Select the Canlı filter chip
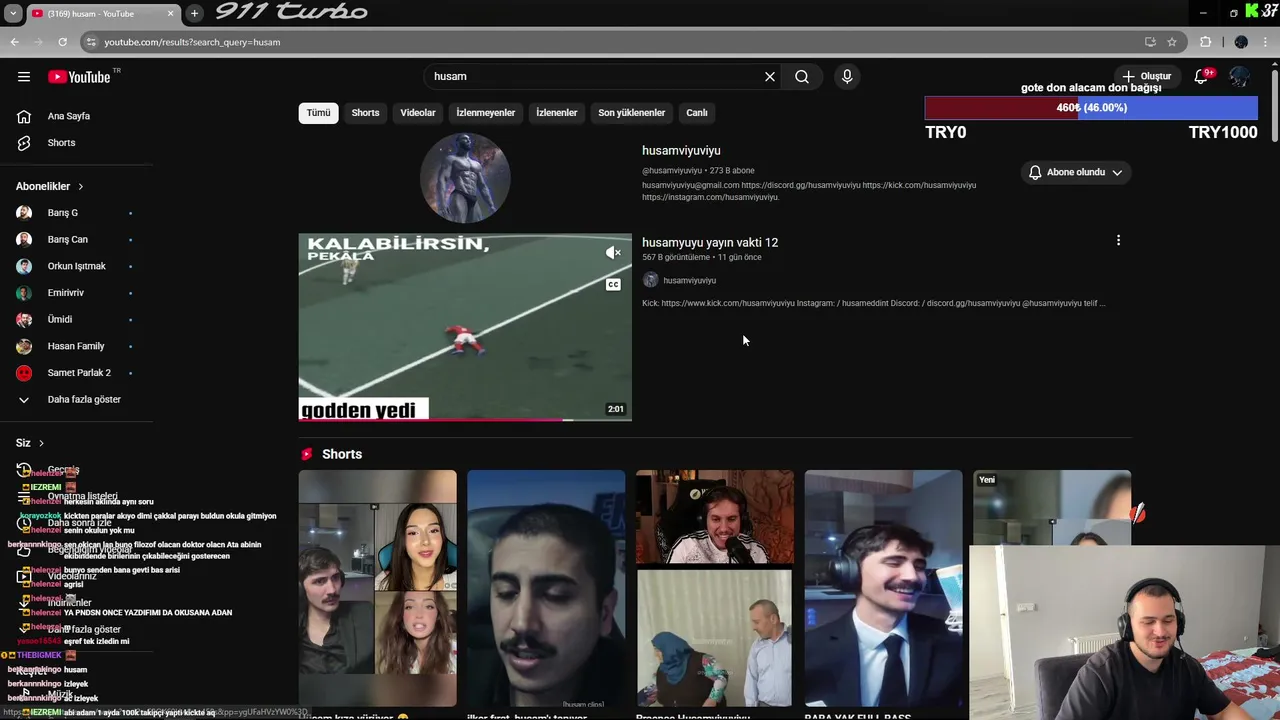 pos(697,113)
